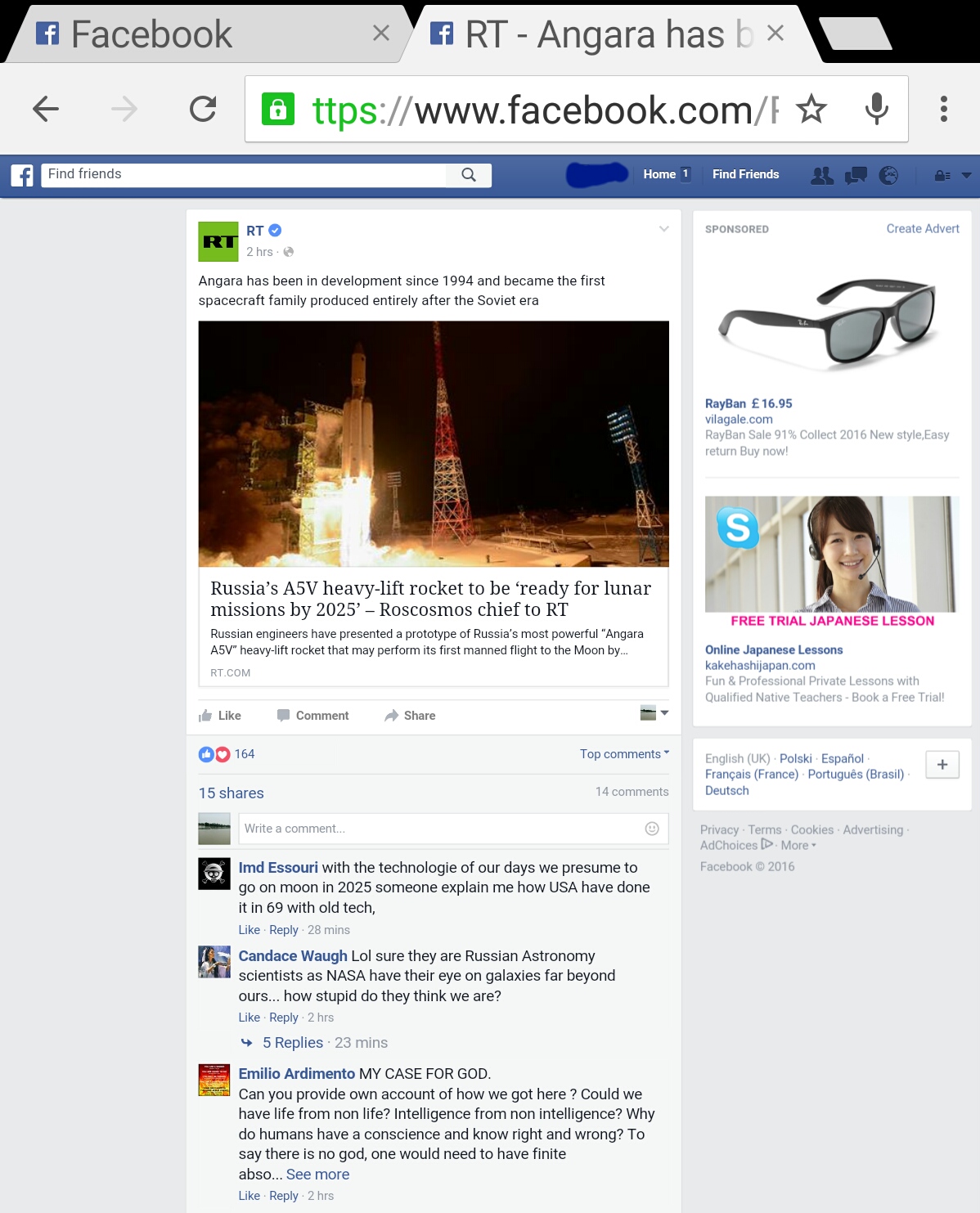Click Candace Waugh's avatar

(x=214, y=962)
